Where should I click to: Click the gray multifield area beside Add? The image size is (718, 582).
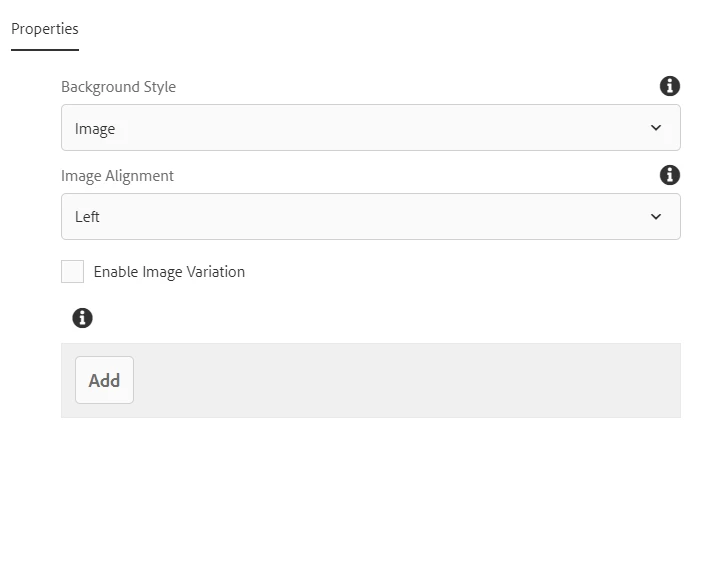click(400, 380)
